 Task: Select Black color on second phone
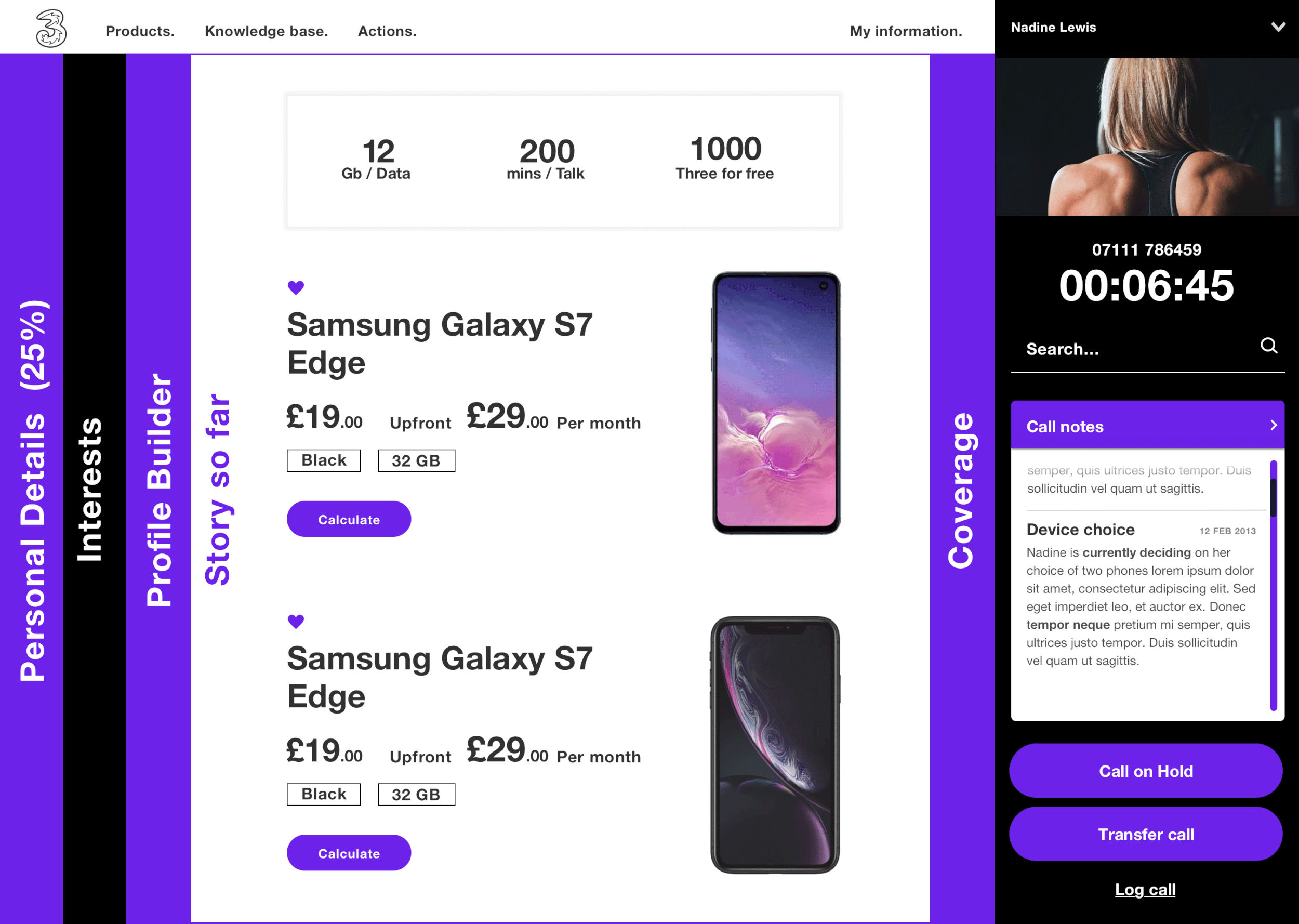click(324, 794)
